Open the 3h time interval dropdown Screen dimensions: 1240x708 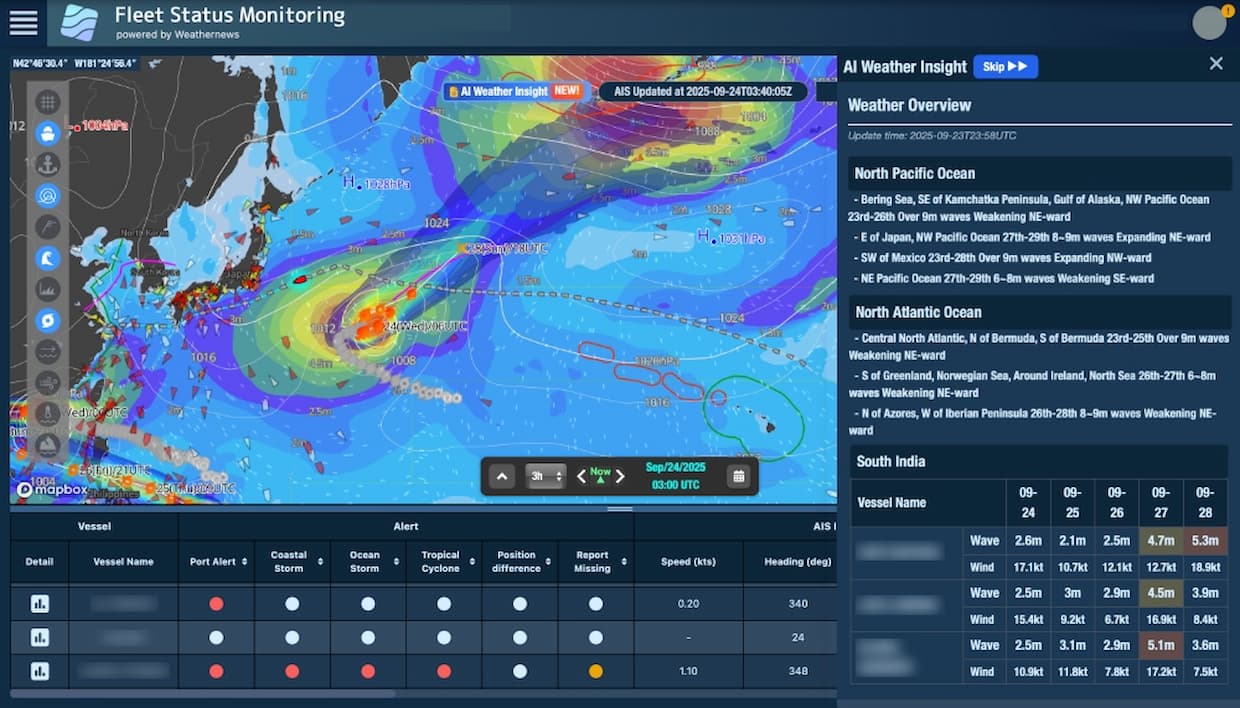pos(546,476)
